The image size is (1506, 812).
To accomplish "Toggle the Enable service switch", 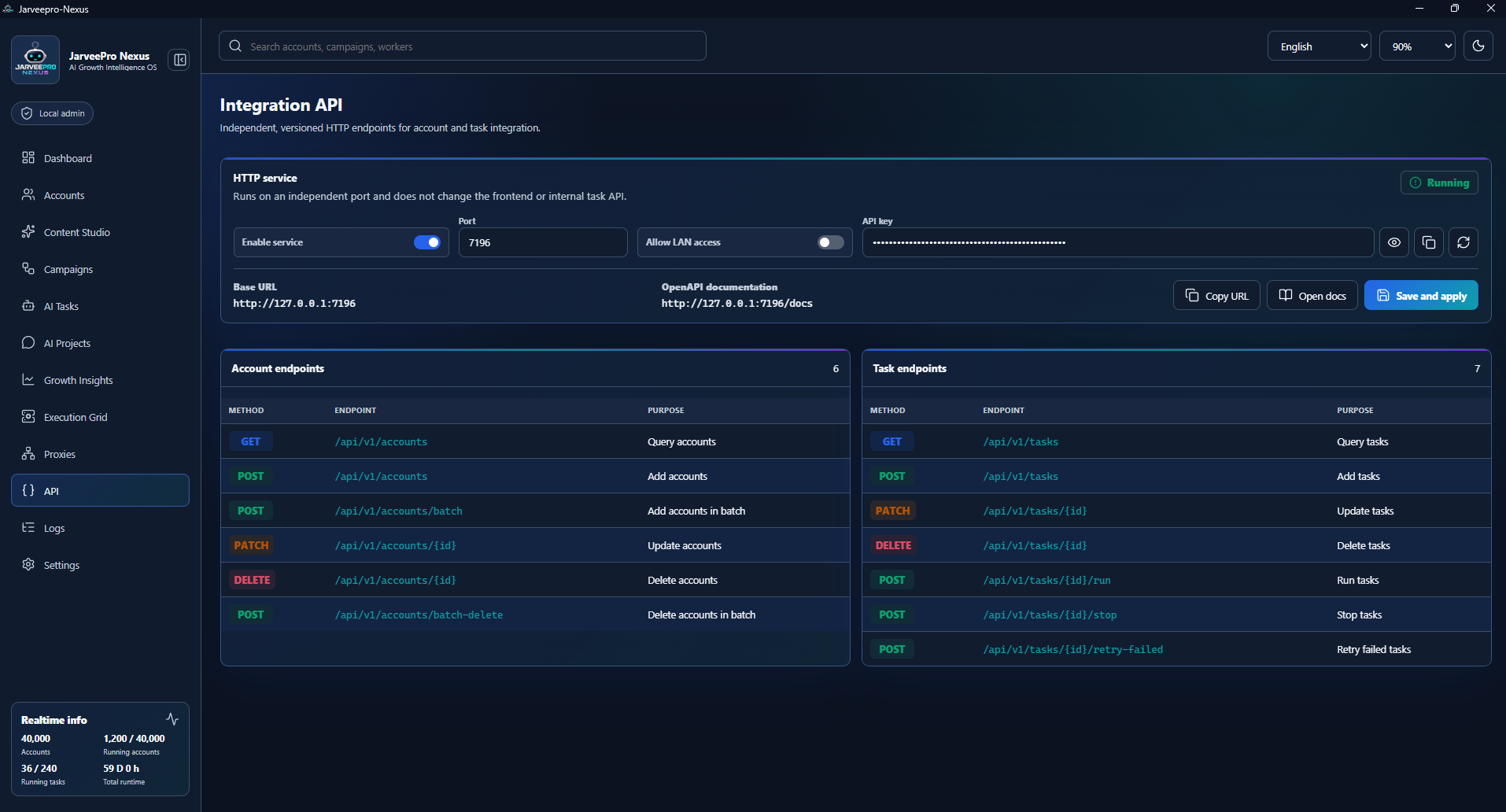I will [x=427, y=242].
